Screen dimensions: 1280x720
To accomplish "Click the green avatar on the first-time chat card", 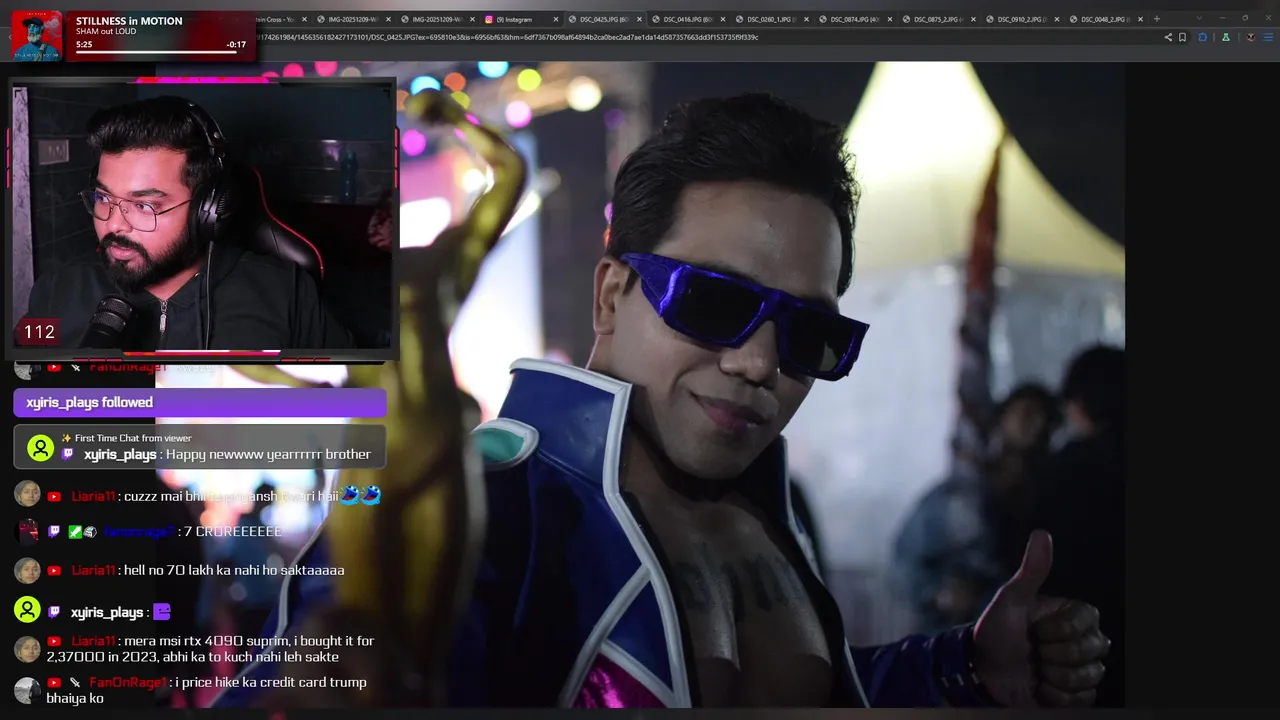I will pos(40,447).
